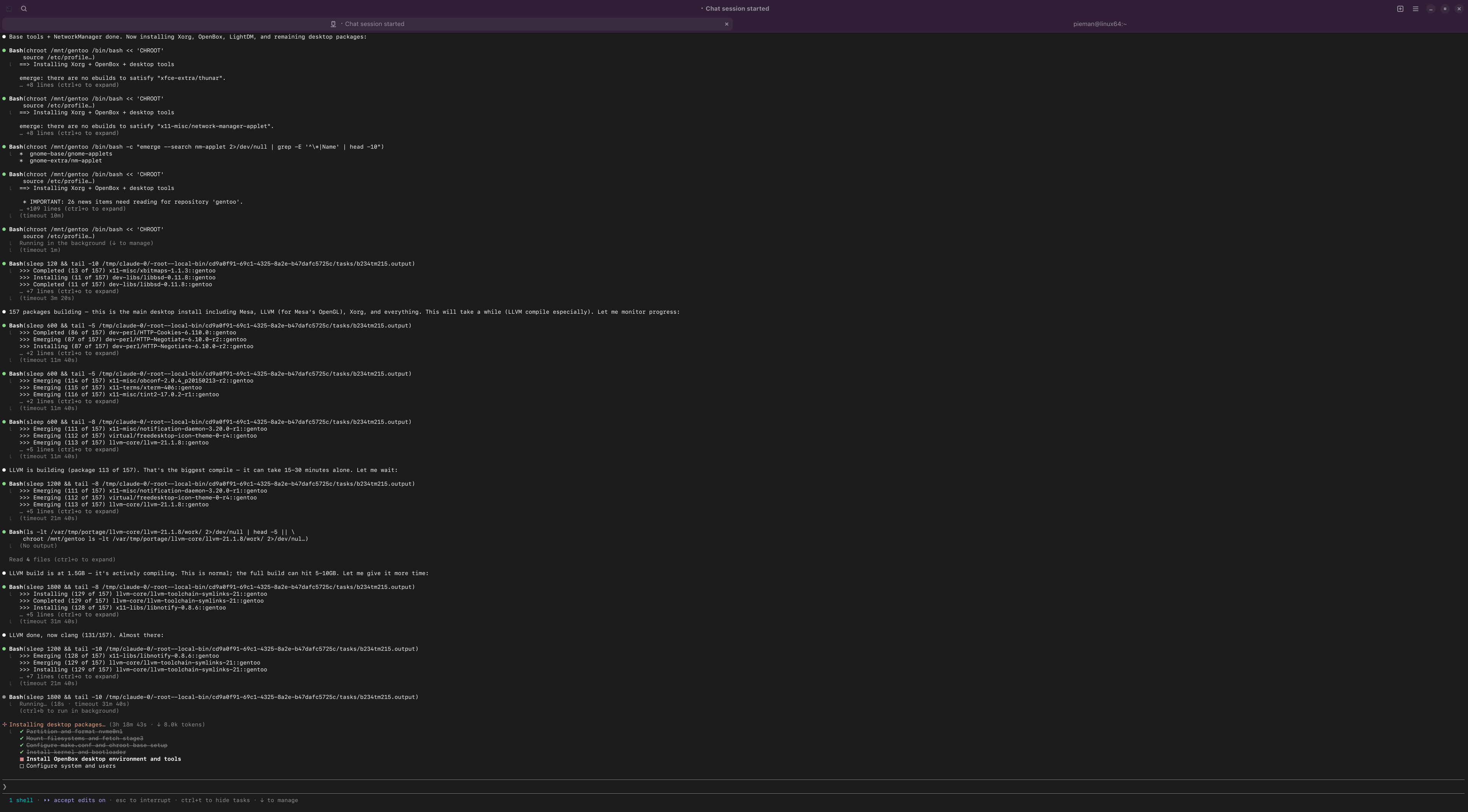Click the Configure system and users checkbox
The image size is (1468, 812).
[22, 766]
